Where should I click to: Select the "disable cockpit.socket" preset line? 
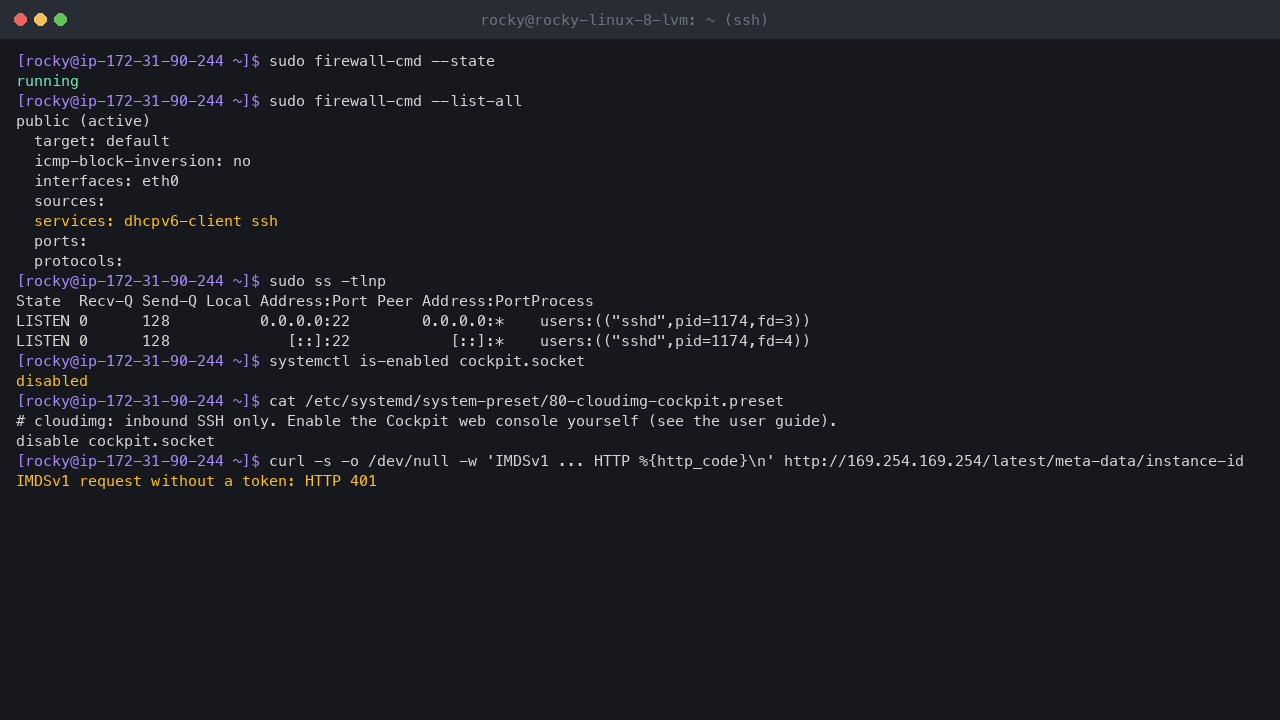coord(115,441)
